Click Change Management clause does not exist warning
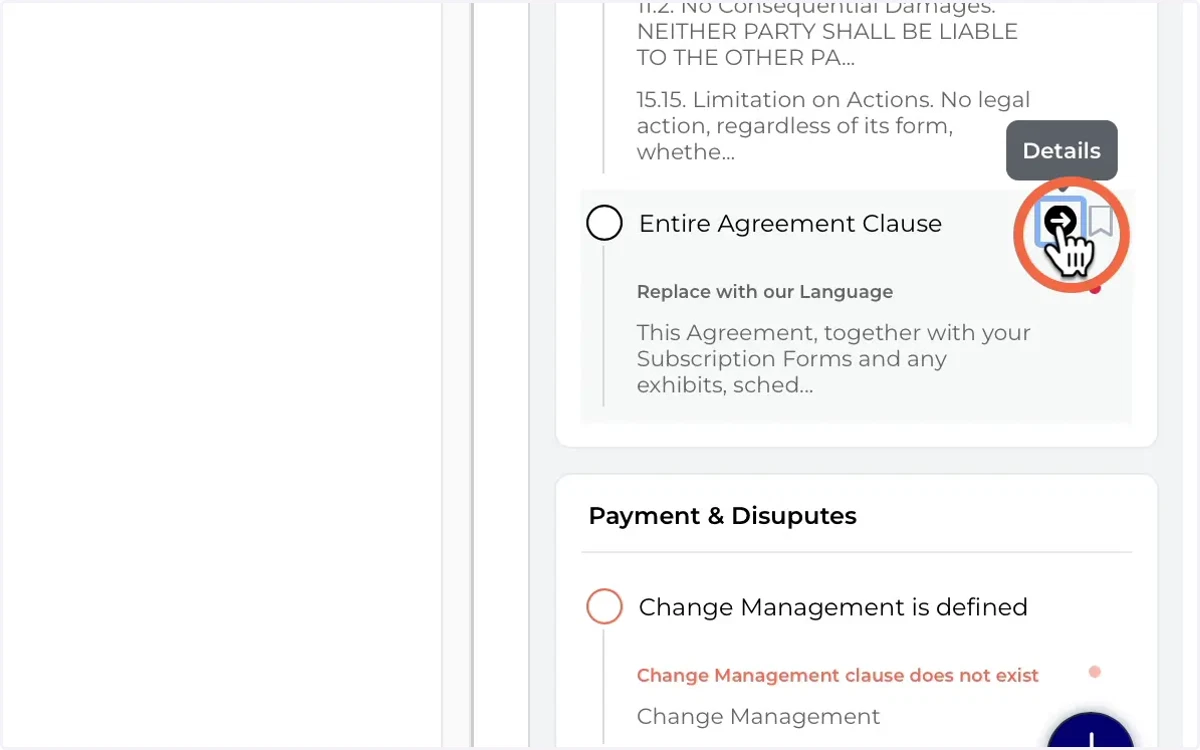This screenshot has width=1200, height=750. (838, 675)
